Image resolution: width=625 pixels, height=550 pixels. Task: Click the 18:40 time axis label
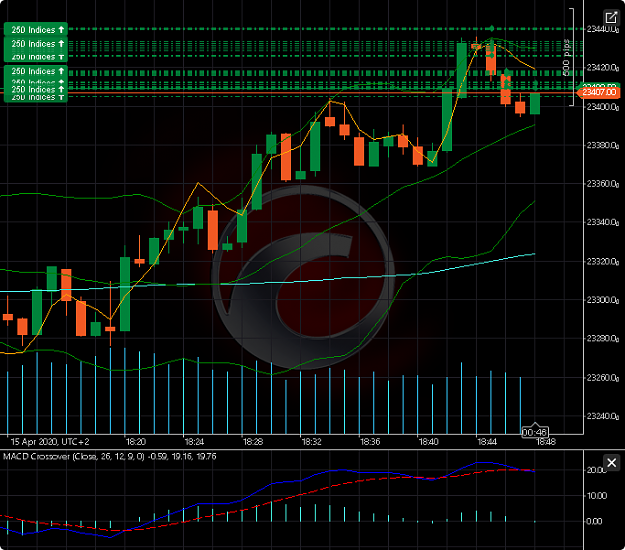click(x=428, y=442)
